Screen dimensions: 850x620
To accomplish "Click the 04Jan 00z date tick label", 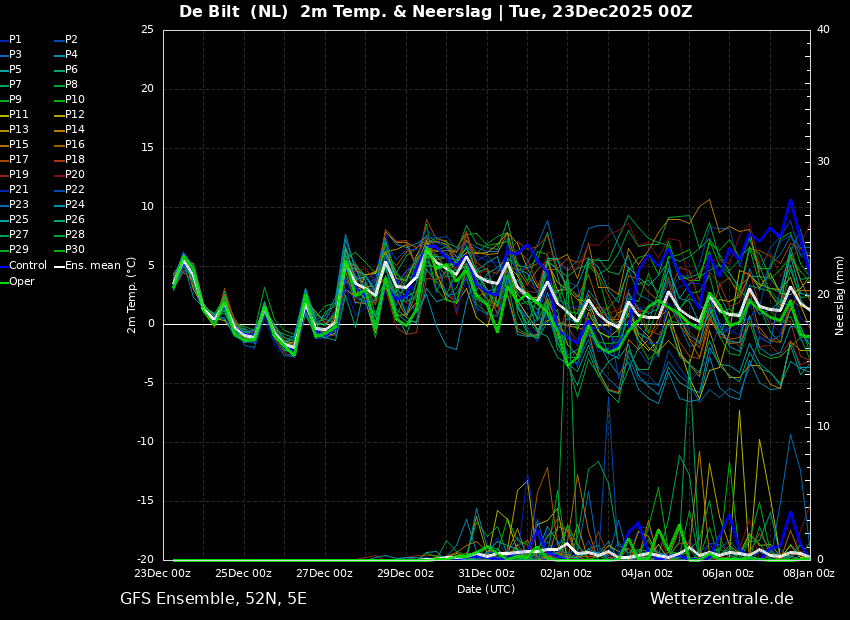I will click(647, 574).
